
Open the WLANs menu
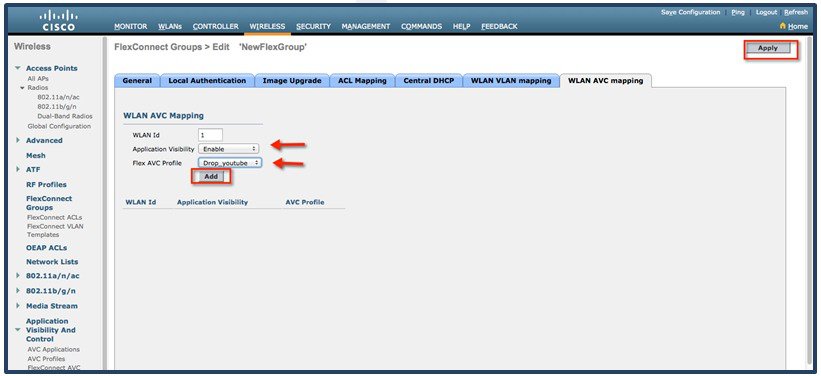pos(170,26)
